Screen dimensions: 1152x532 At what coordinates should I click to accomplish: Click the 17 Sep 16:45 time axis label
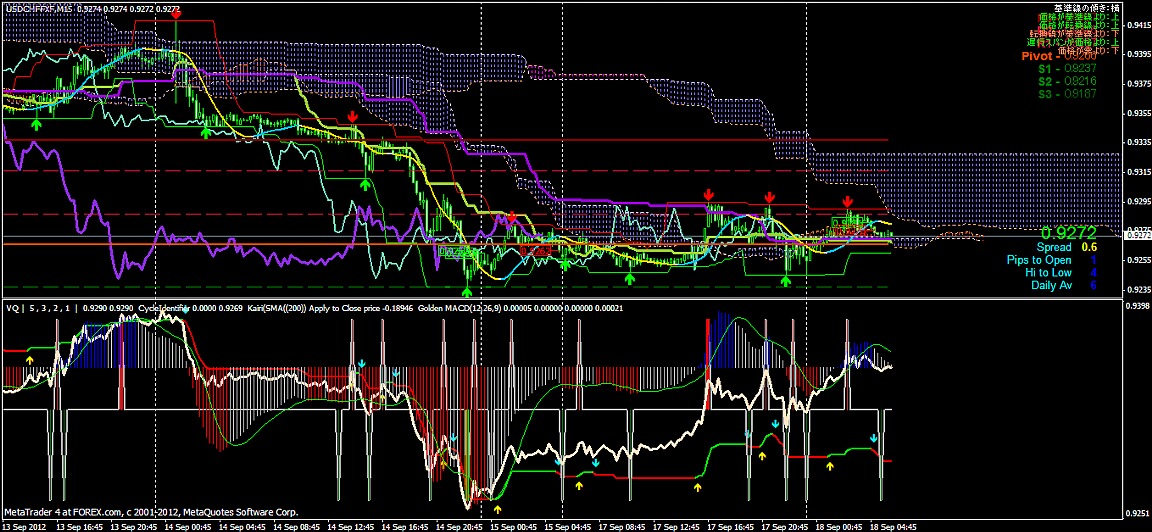pos(732,526)
